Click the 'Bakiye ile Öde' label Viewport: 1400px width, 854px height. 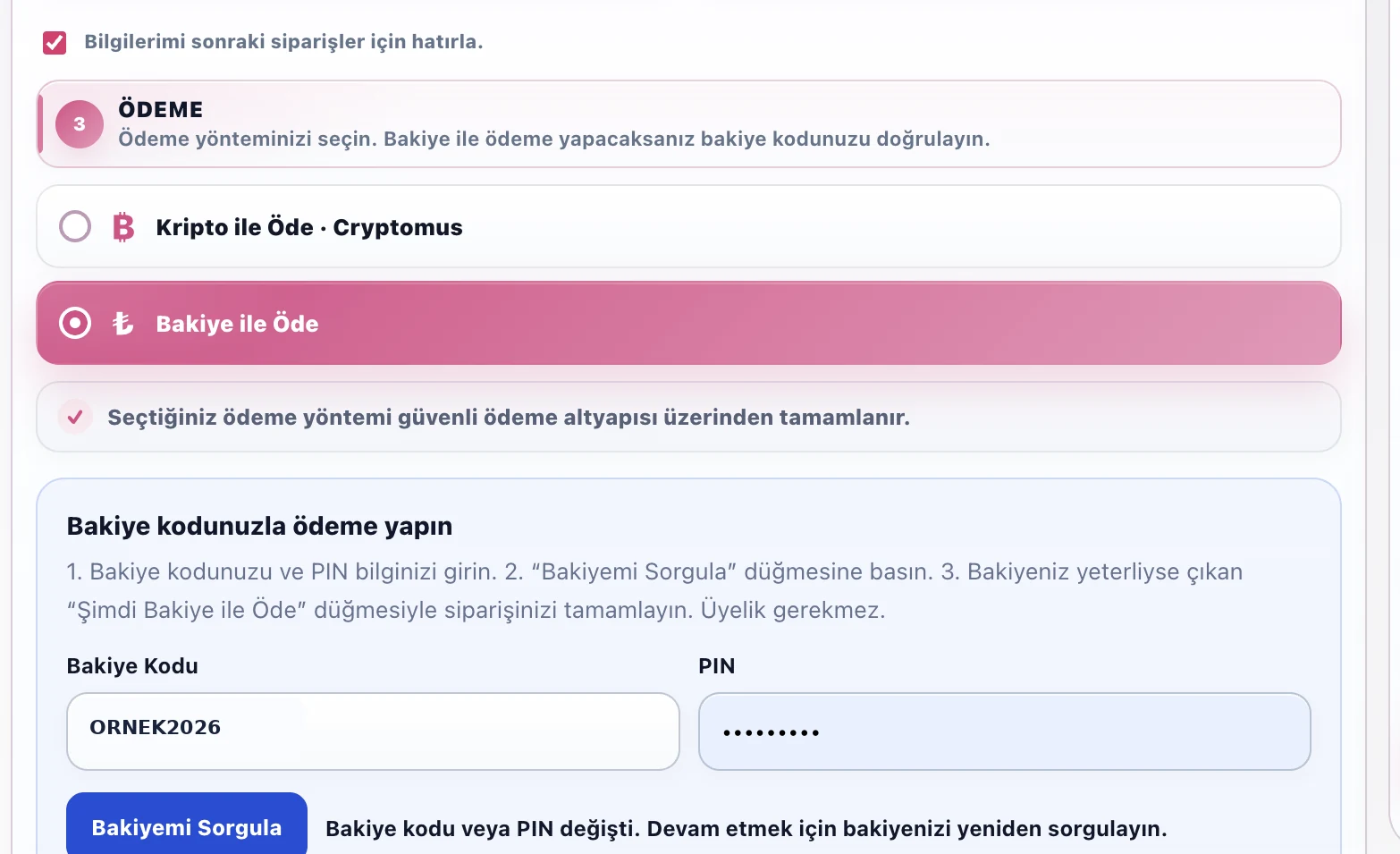click(238, 324)
